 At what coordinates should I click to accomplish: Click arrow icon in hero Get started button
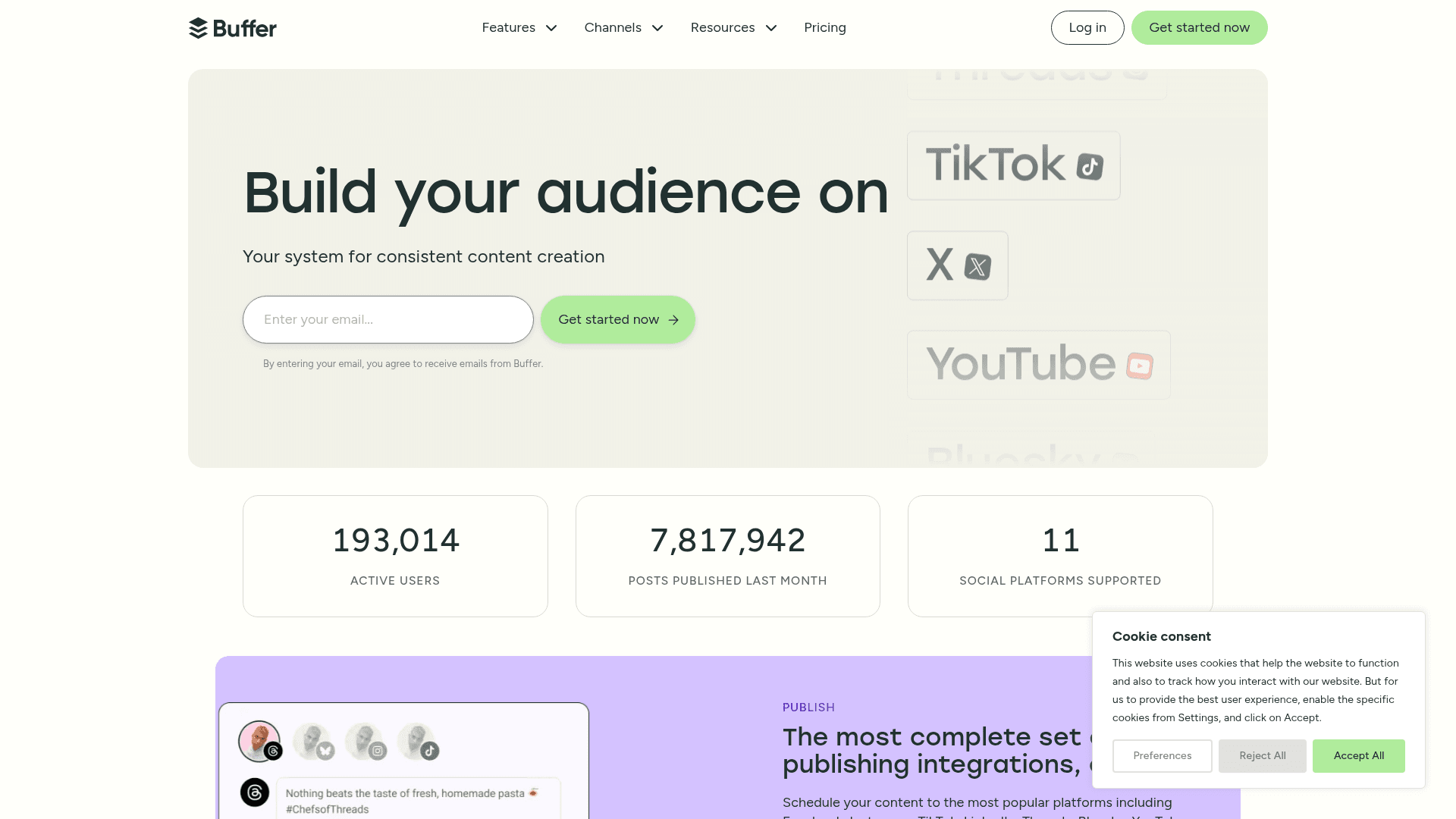[673, 320]
